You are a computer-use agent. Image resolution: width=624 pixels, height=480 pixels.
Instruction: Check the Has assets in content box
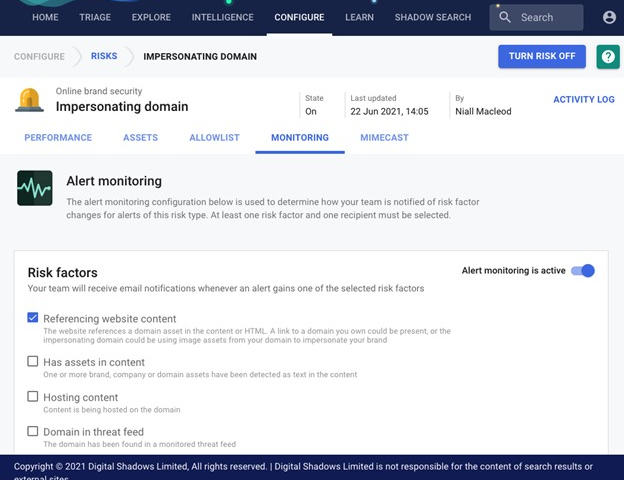33,361
